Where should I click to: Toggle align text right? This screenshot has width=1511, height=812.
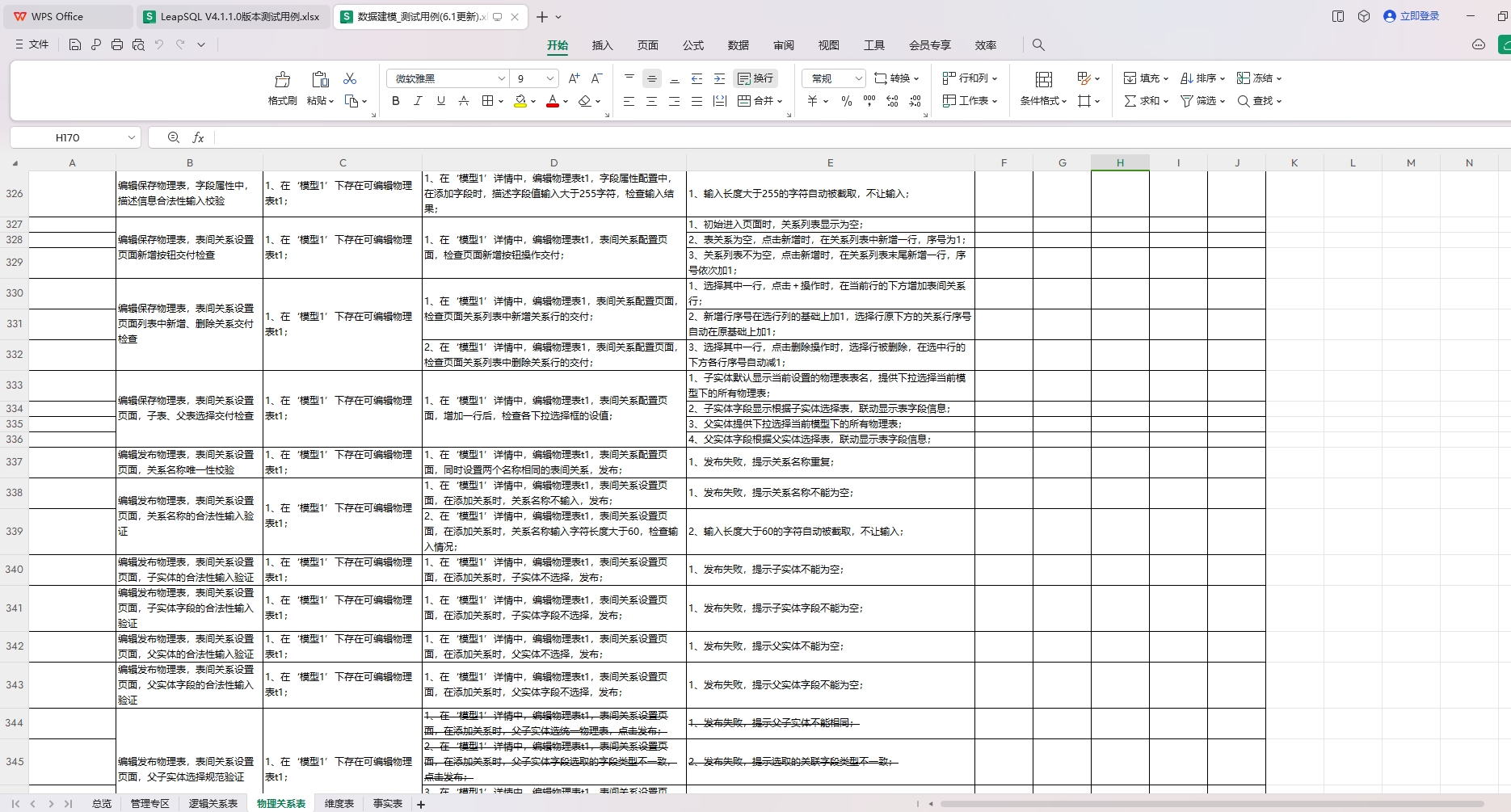click(x=674, y=101)
